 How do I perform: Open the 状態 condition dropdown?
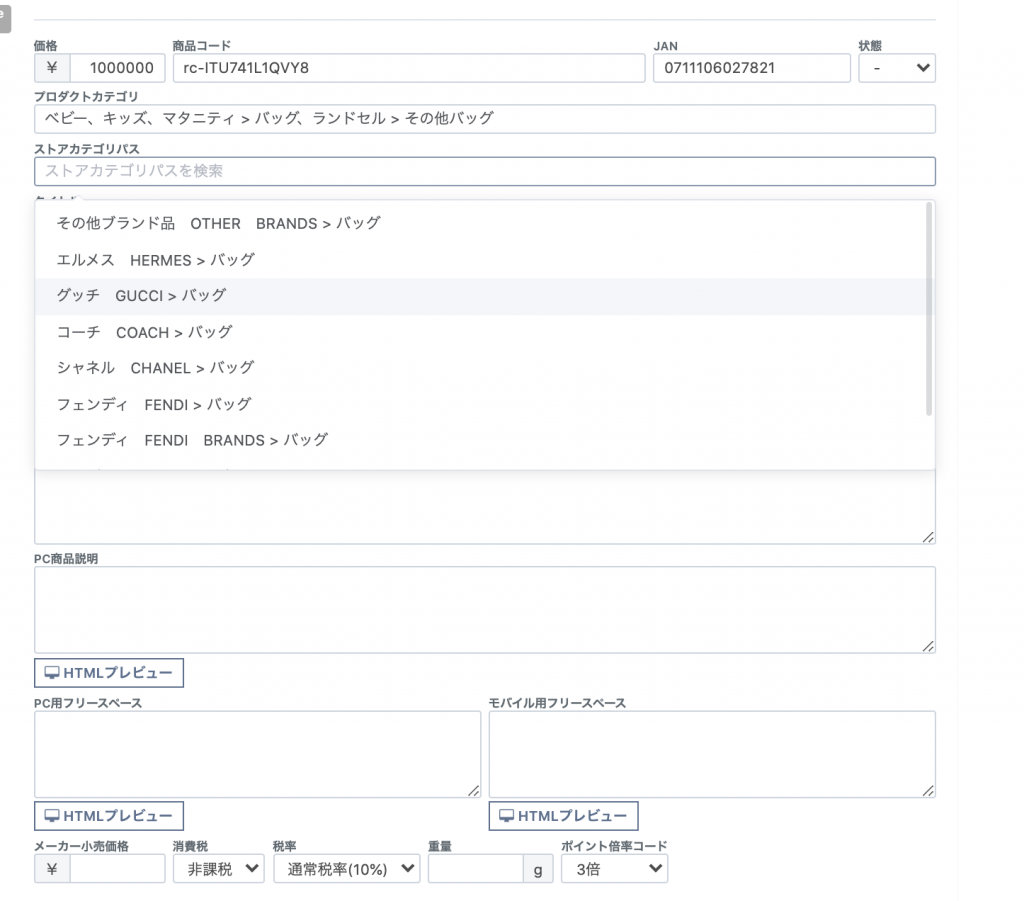pyautogui.click(x=897, y=68)
